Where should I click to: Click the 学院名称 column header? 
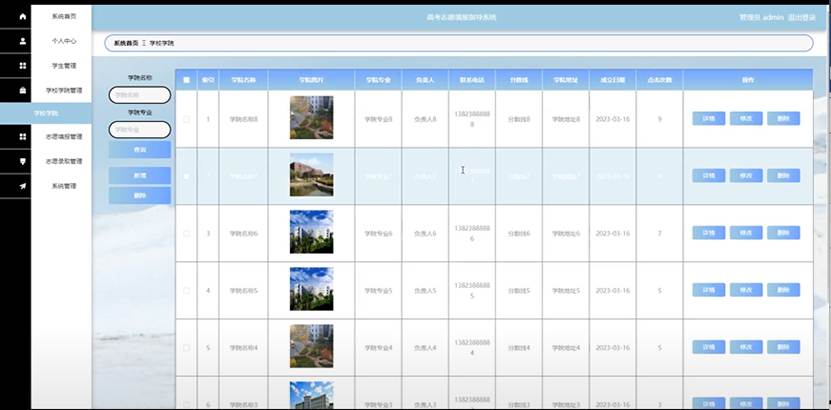point(243,80)
